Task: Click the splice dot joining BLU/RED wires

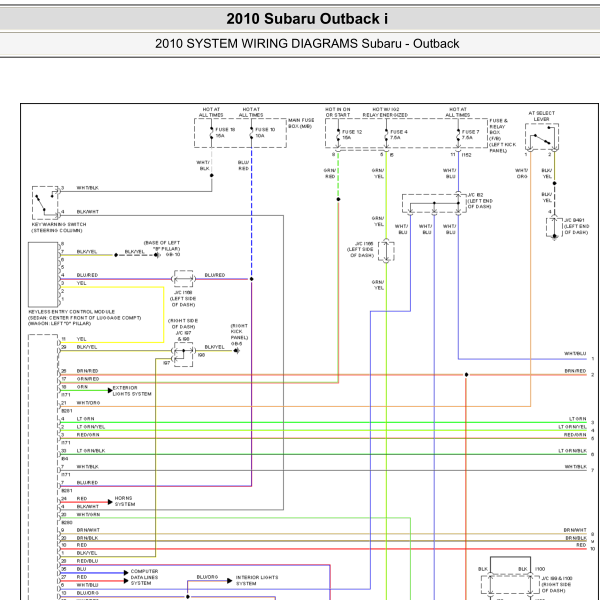Action: [251, 279]
